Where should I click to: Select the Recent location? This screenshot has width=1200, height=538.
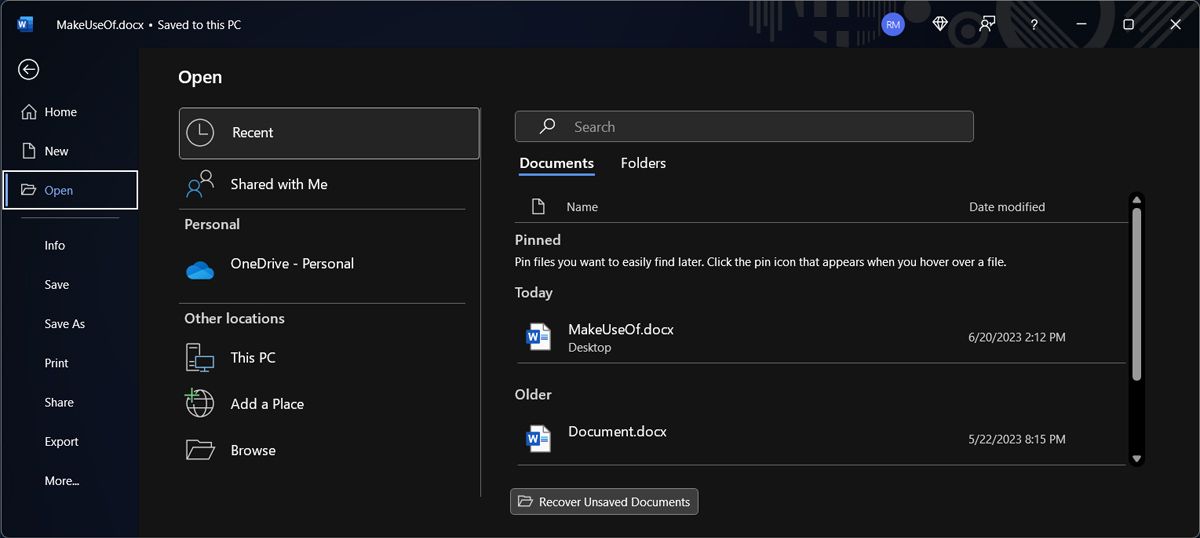329,133
